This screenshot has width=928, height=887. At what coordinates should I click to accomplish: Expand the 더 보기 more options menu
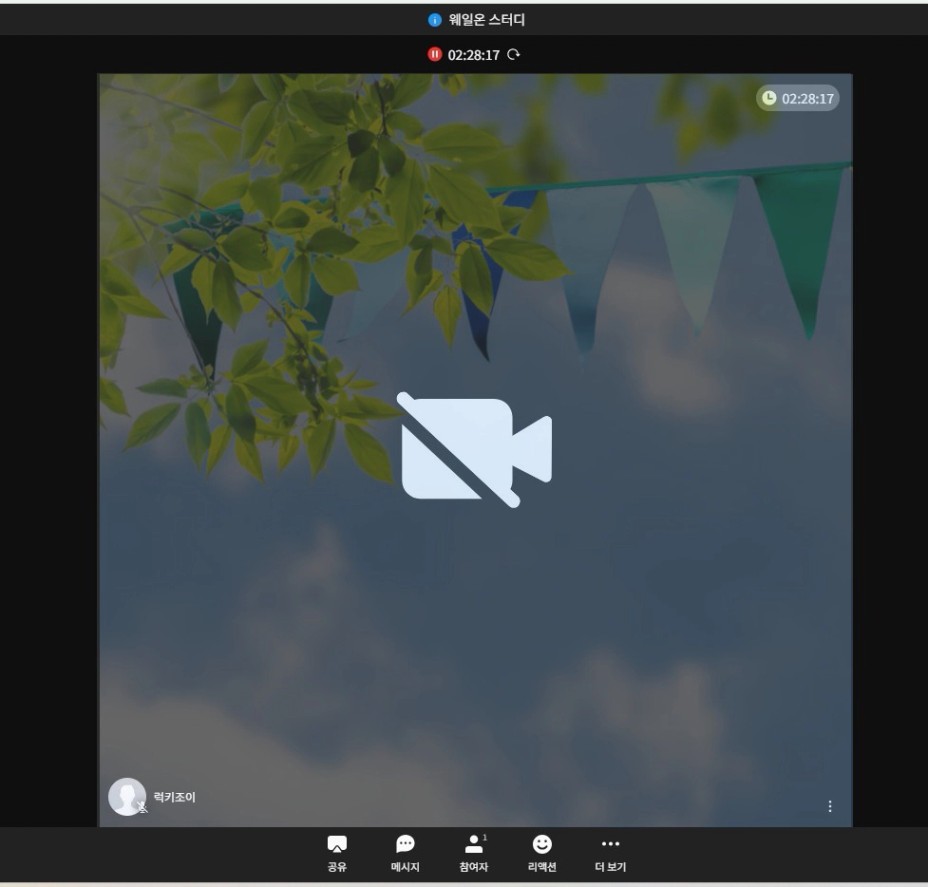click(x=610, y=853)
